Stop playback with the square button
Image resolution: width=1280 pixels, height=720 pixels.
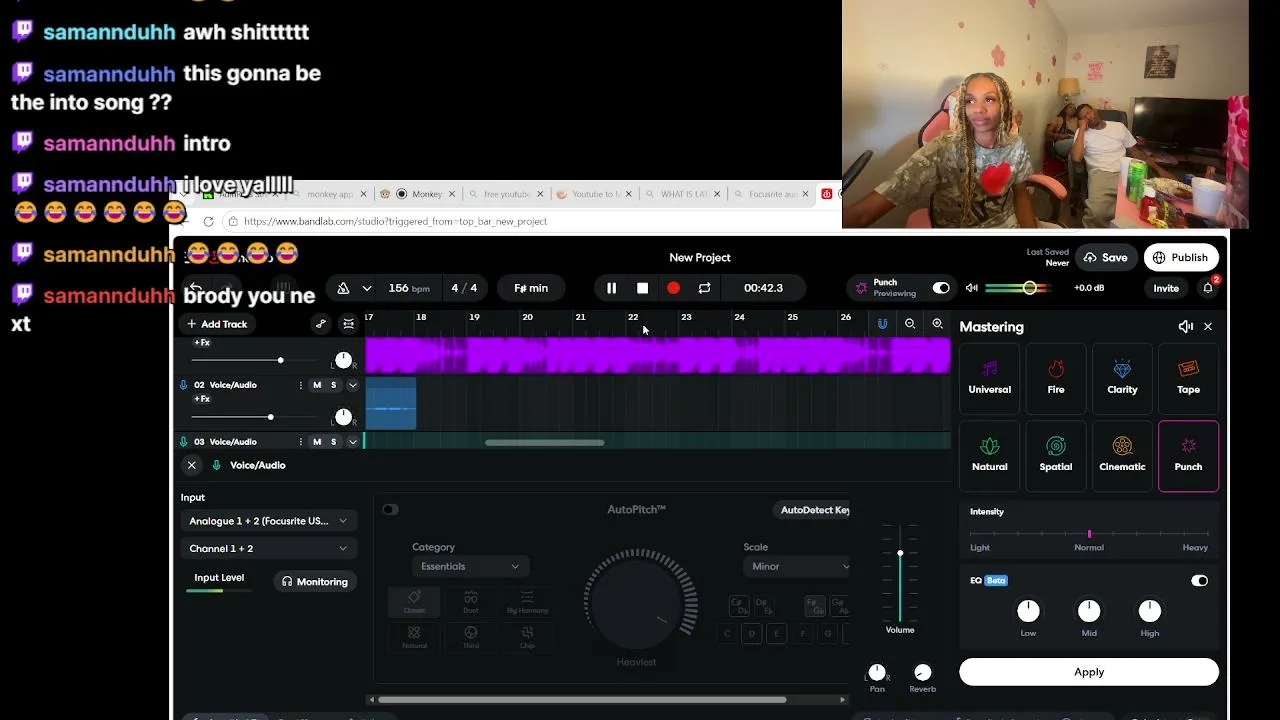[x=642, y=288]
